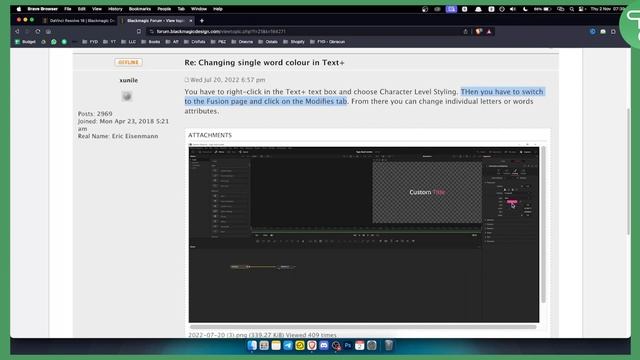The height and width of the screenshot is (360, 640).
Task: Open a new browser tab
Action: pos(202,20)
